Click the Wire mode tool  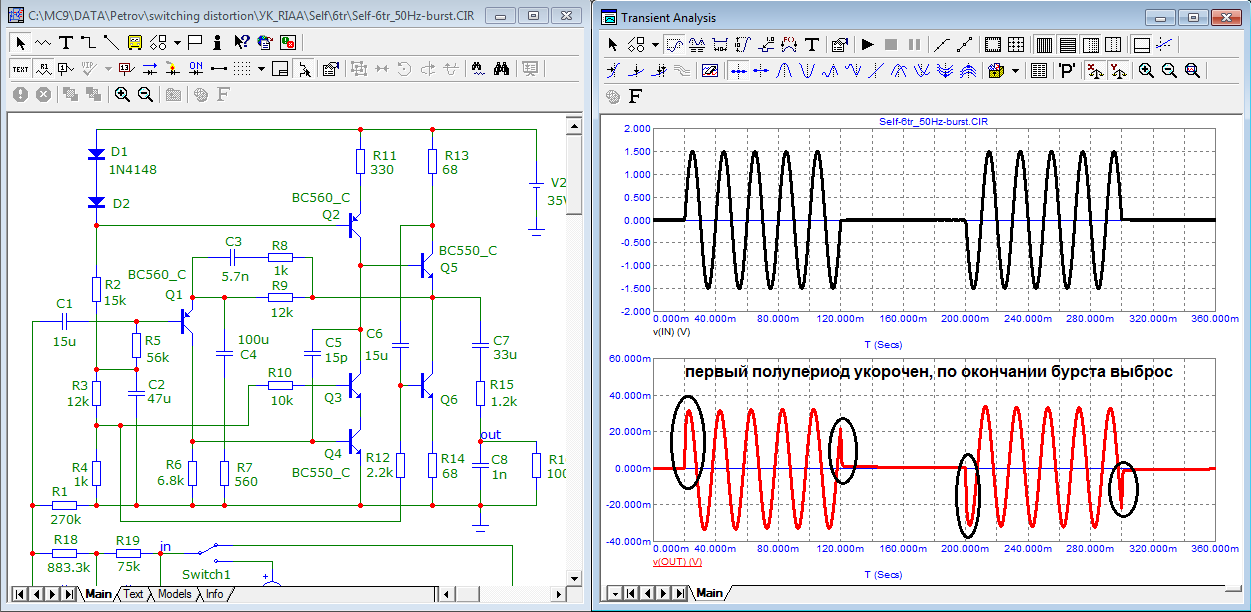(88, 42)
